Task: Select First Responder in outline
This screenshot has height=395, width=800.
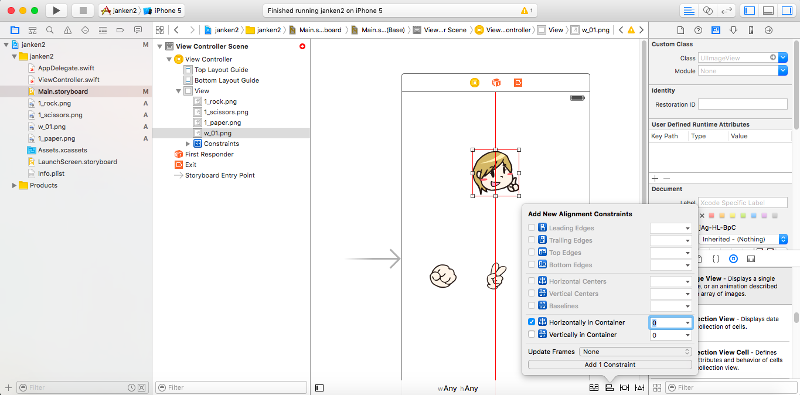Action: [209, 154]
